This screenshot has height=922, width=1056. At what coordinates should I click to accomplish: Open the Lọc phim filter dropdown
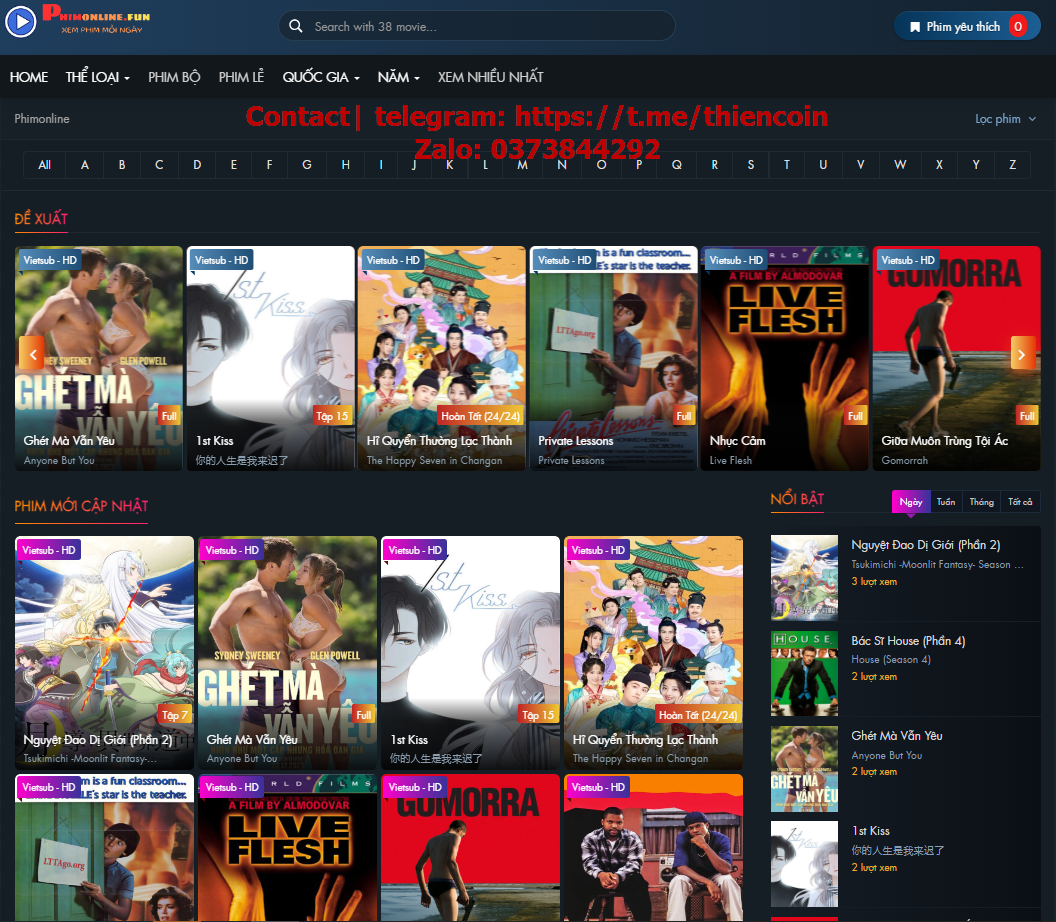pos(1005,118)
